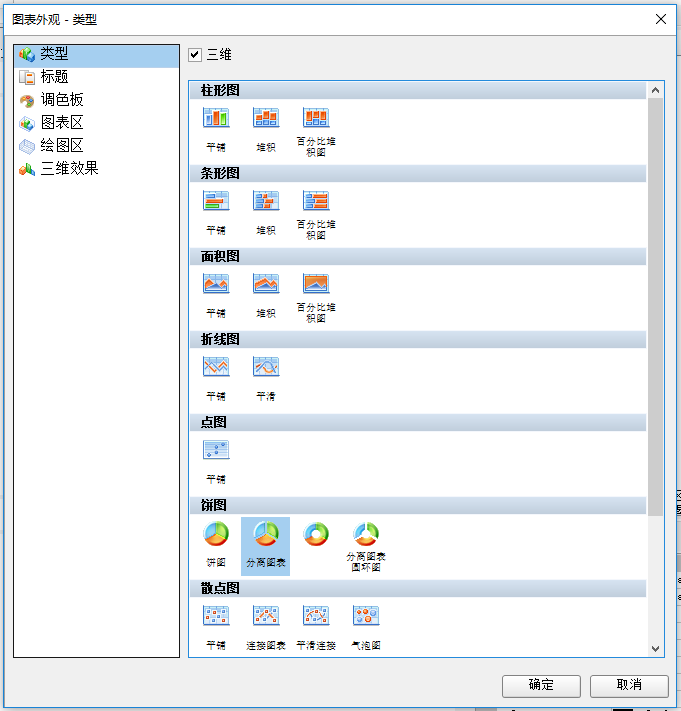Select the 气泡图 bubble chart icon
The width and height of the screenshot is (681, 711).
coord(366,616)
